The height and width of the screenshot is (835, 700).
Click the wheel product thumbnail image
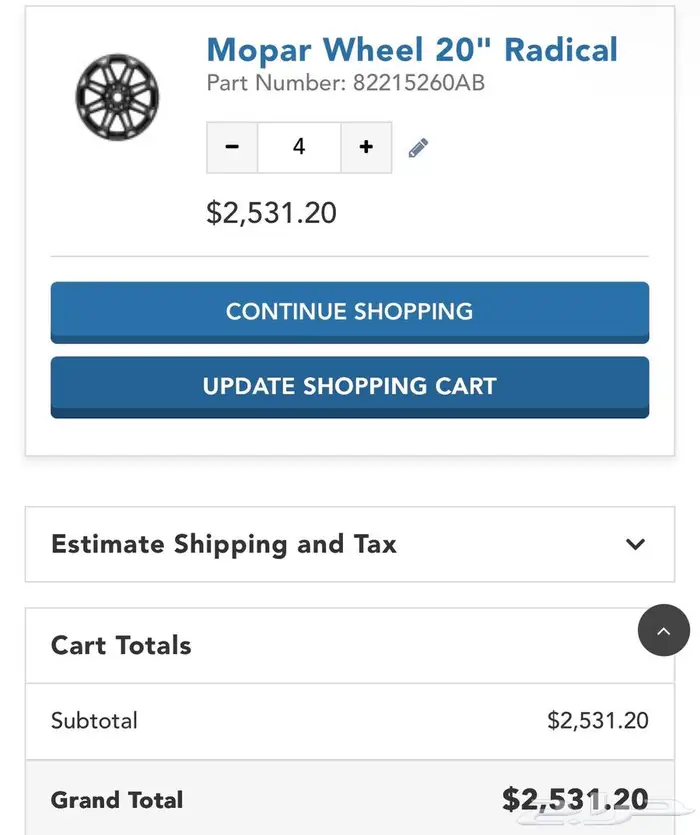point(117,97)
